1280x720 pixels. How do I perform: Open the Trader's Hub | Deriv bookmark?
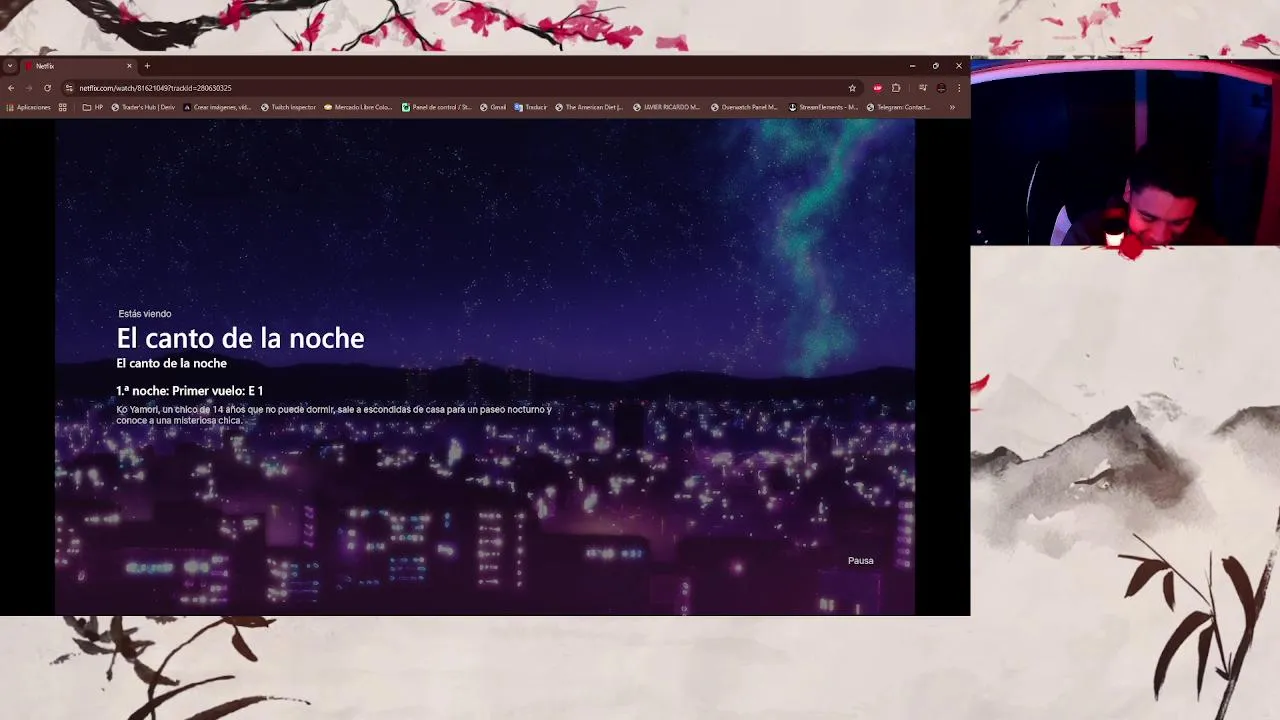[x=143, y=107]
